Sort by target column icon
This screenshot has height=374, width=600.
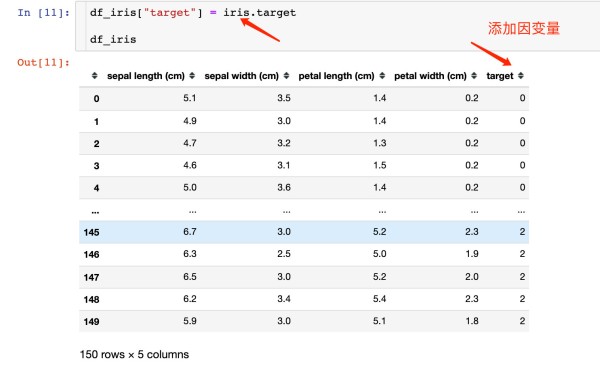pos(521,76)
